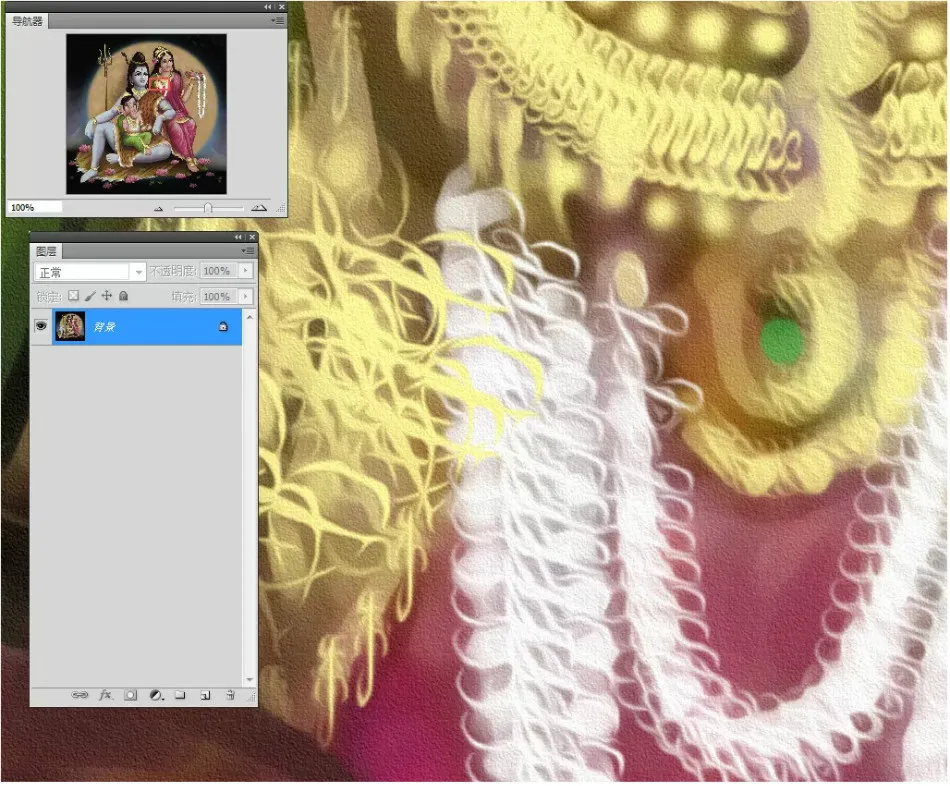
Task: Click the link layers icon
Action: (79, 695)
